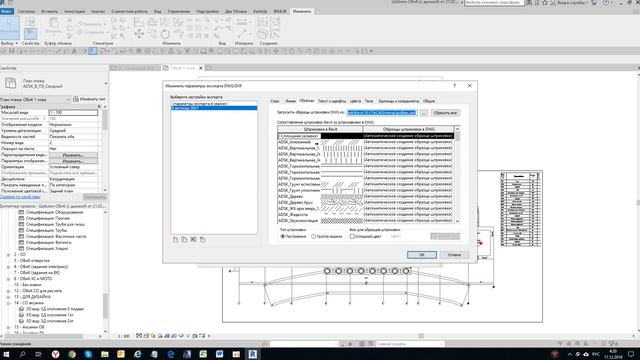Open Skype from the Windows taskbar
Image resolution: width=640 pixels, height=360 pixels.
pos(88,354)
